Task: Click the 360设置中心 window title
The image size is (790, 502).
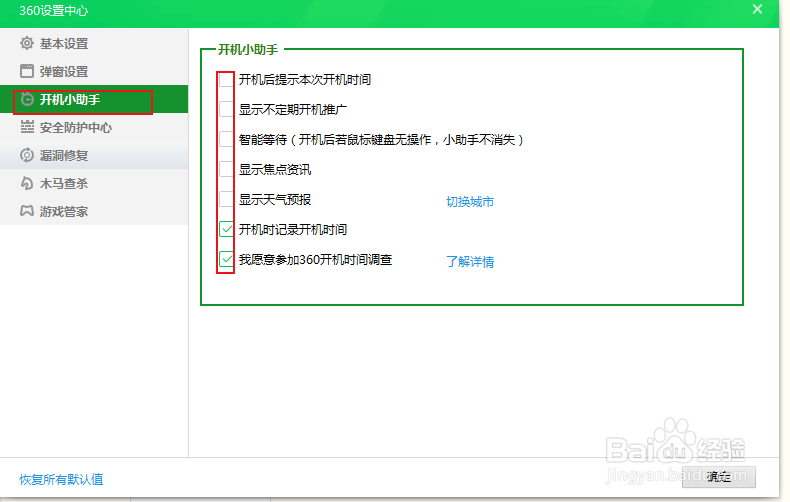Action: click(x=53, y=11)
